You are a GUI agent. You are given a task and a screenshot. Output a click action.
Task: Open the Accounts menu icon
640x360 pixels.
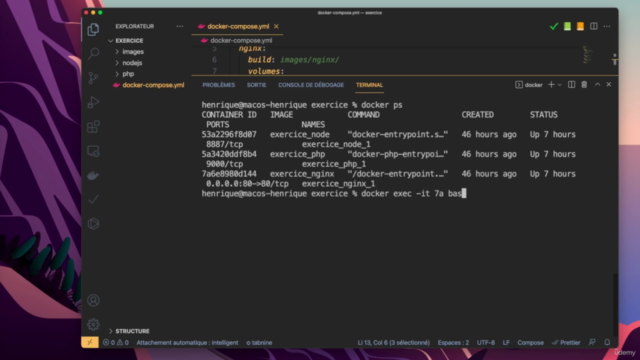click(93, 300)
